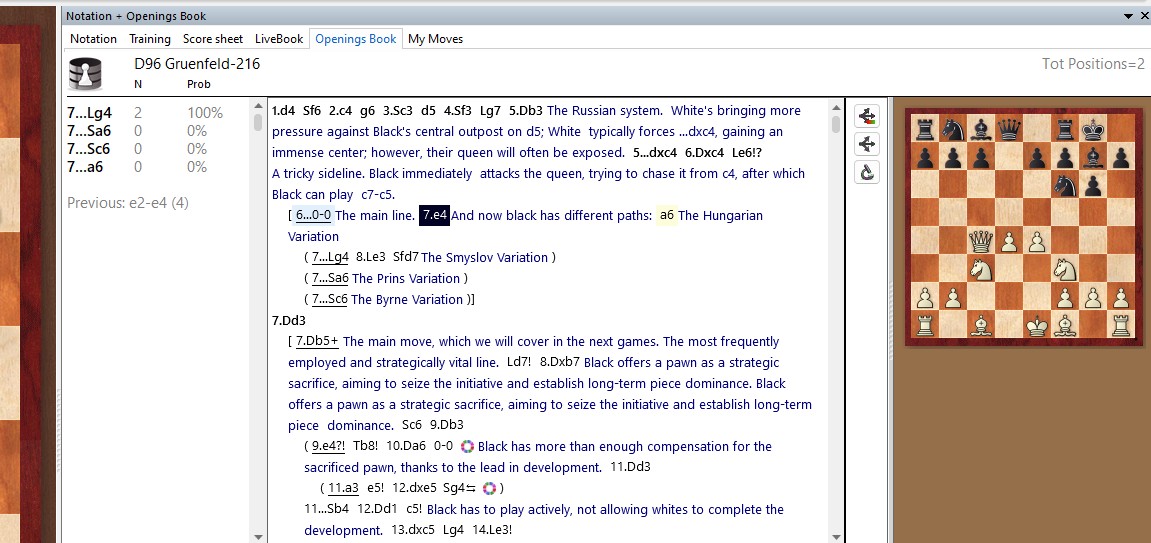
Task: Switch to the LiveBook tab
Action: (x=279, y=39)
